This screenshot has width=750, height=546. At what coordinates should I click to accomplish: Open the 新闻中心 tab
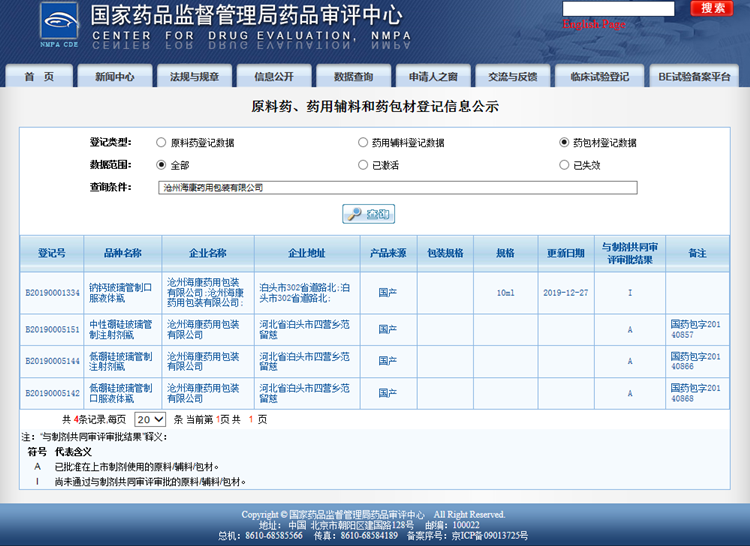coord(115,77)
